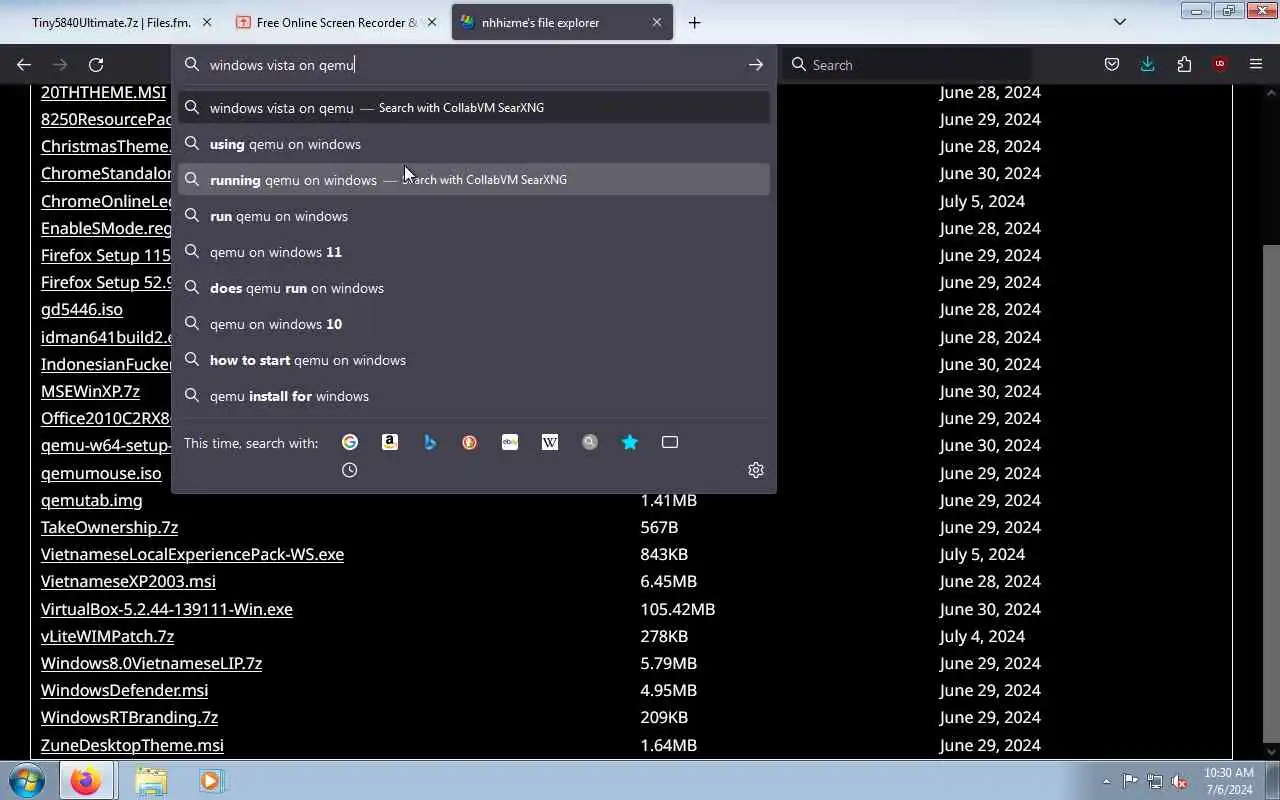Open the vLiteWIMPatch.7z link
Viewport: 1280px width, 800px height.
107,636
